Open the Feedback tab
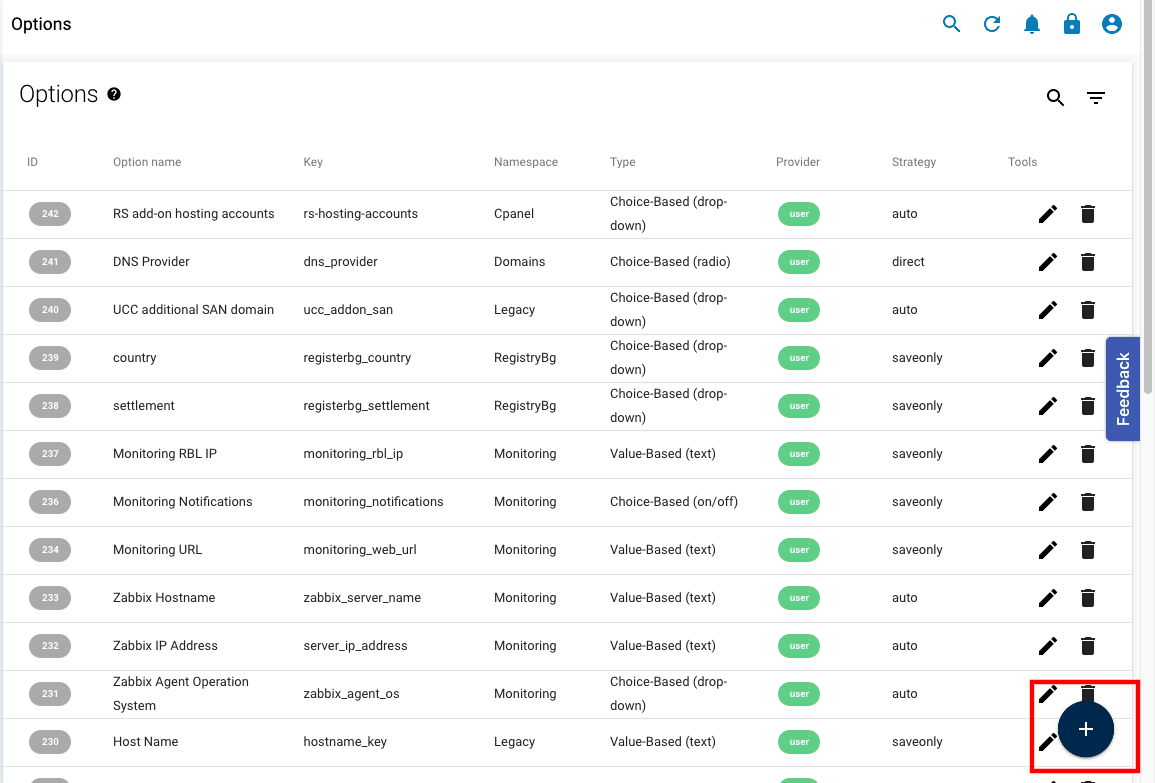This screenshot has height=783, width=1155. pyautogui.click(x=1123, y=389)
